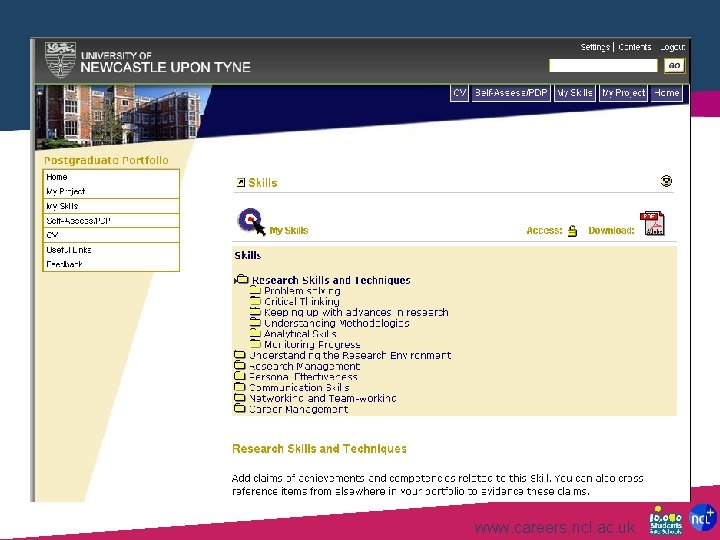Open Keeping up with advances in research
This screenshot has height=540, width=720.
pyautogui.click(x=356, y=312)
